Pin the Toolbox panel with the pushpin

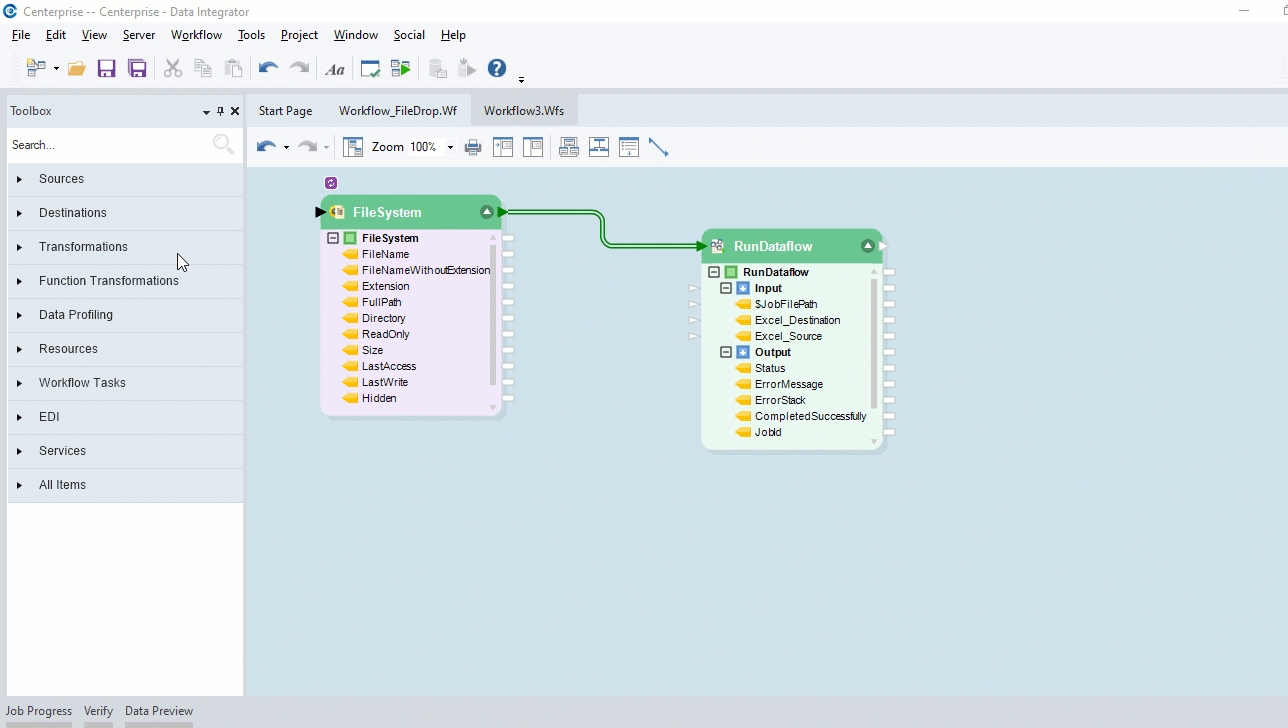point(221,111)
